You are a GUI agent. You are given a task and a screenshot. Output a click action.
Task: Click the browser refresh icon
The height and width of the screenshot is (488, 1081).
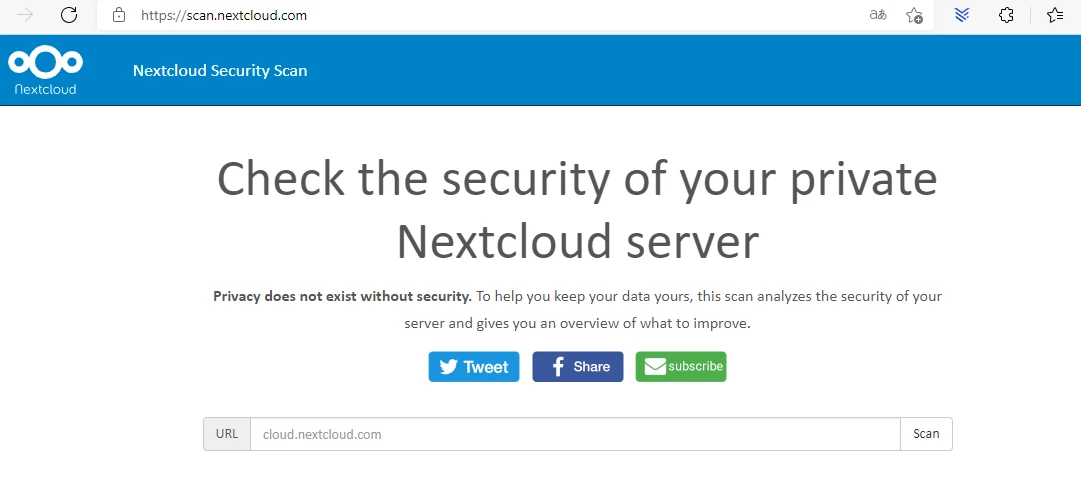pos(69,15)
